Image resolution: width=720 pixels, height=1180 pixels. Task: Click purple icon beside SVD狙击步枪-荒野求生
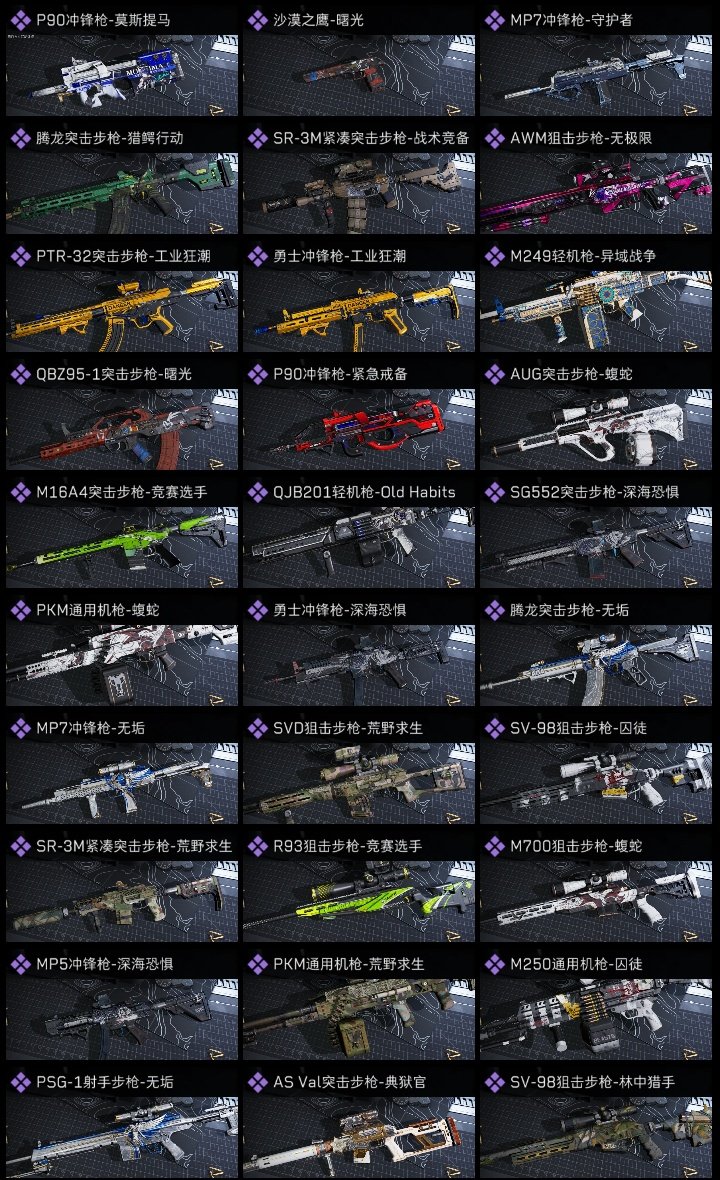pos(257,728)
